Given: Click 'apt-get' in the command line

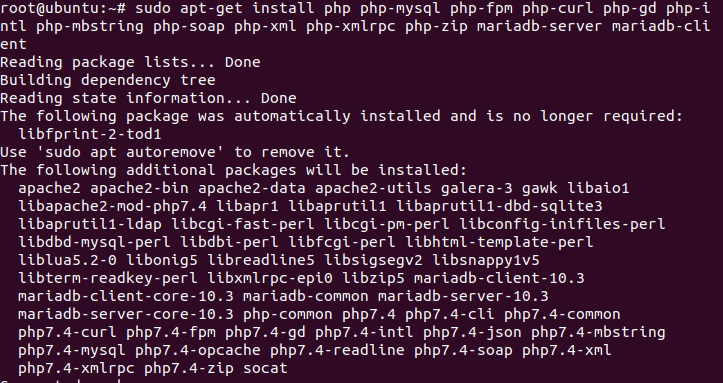Looking at the screenshot, I should pos(212,8).
